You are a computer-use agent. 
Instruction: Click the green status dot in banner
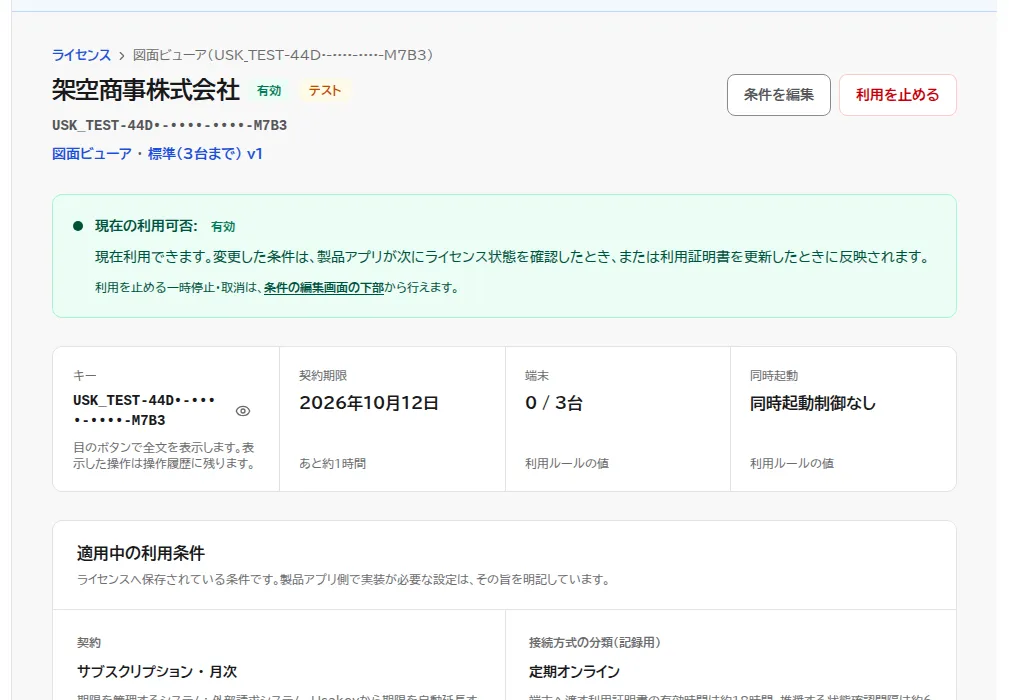pos(79,226)
